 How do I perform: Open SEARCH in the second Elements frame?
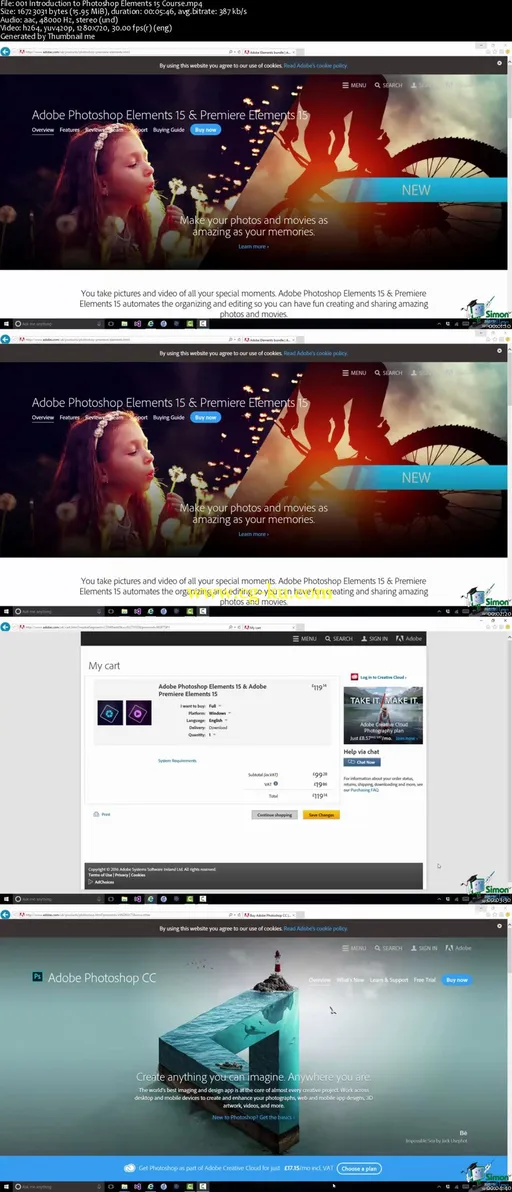(x=389, y=372)
